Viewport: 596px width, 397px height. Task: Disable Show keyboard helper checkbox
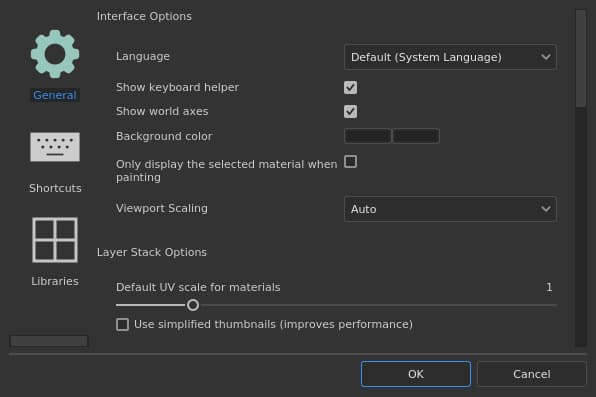tap(350, 87)
